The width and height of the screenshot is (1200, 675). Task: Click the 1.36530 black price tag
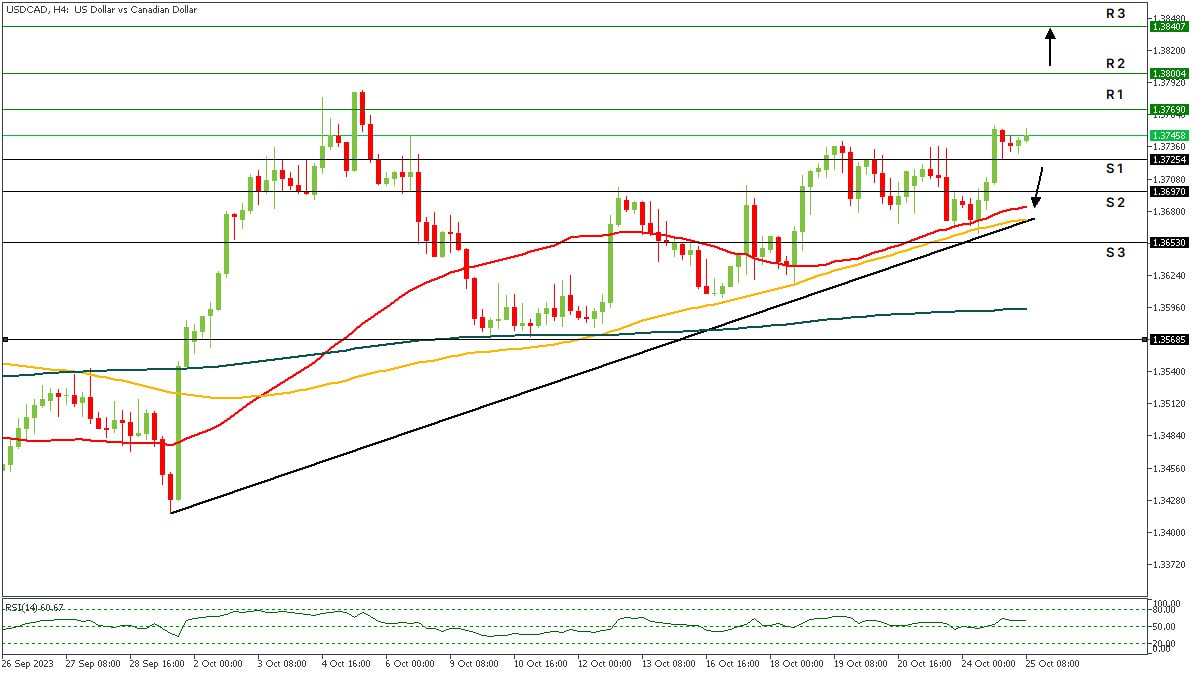tap(1169, 242)
